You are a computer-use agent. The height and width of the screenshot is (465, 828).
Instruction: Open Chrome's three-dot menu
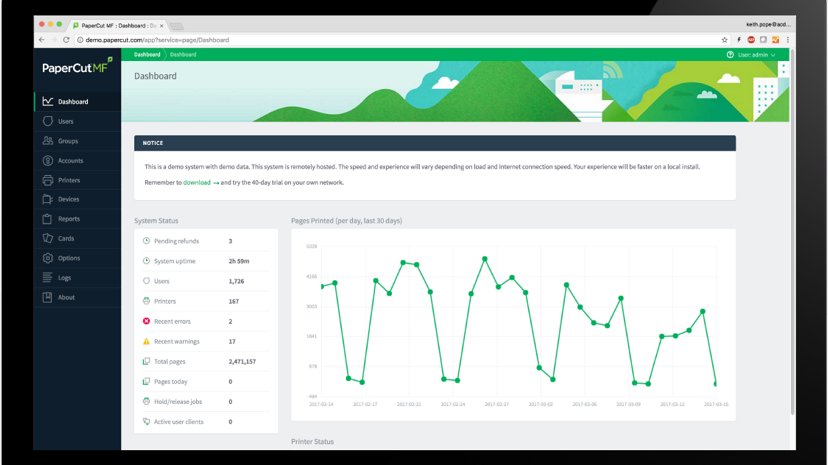click(787, 40)
